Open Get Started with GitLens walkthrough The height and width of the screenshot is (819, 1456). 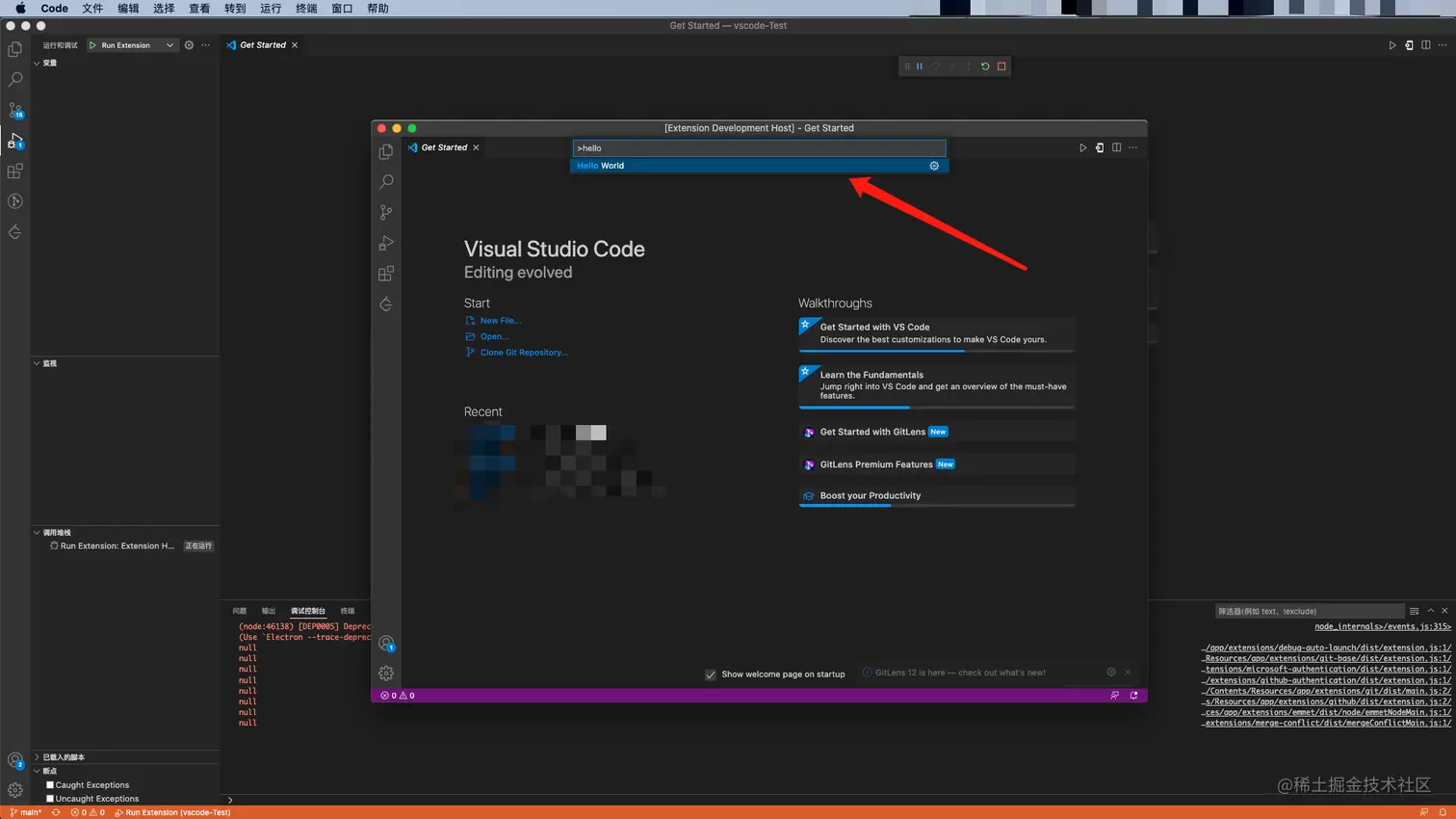937,432
